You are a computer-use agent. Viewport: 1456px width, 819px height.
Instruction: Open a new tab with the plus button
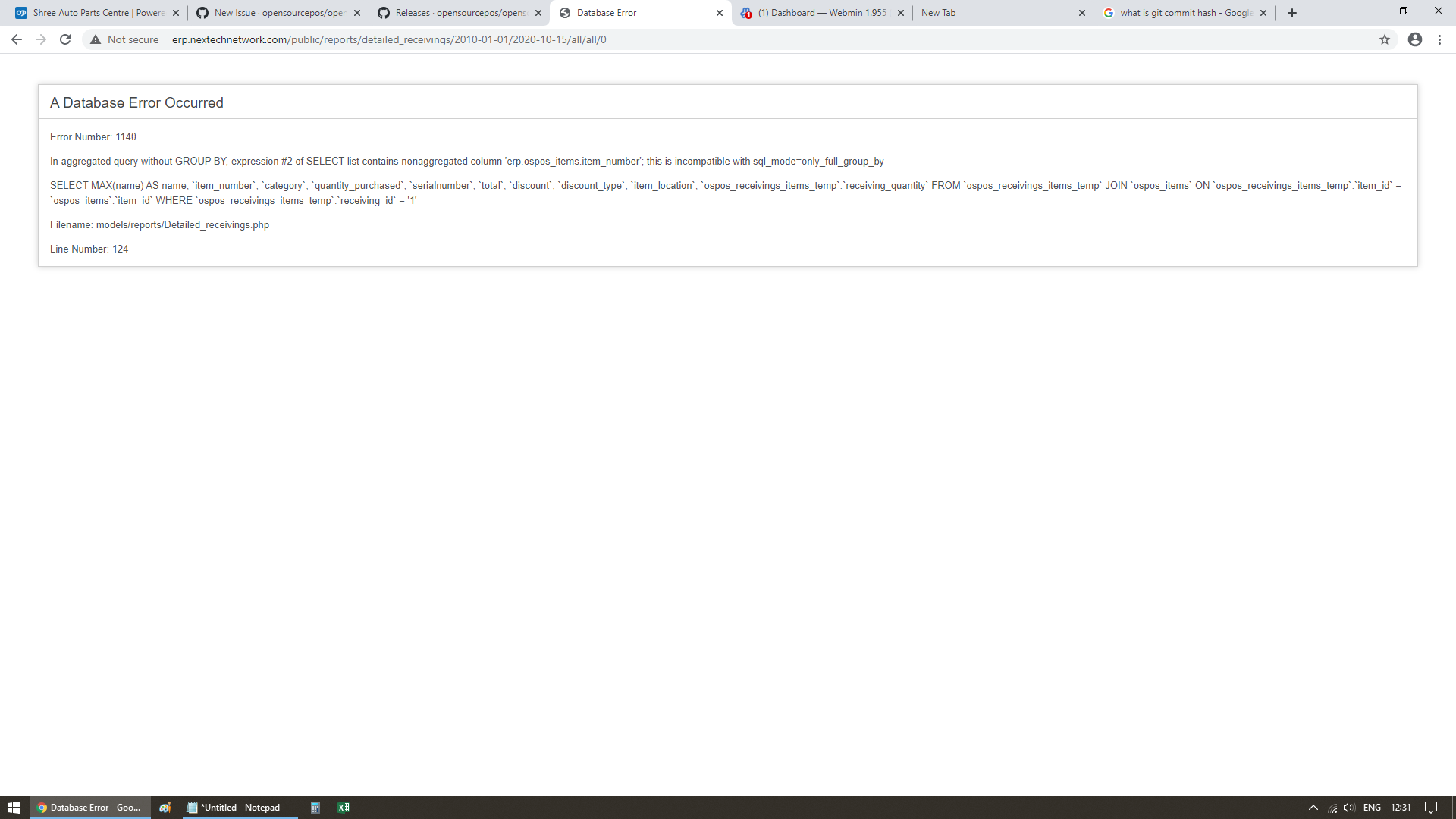pyautogui.click(x=1292, y=13)
